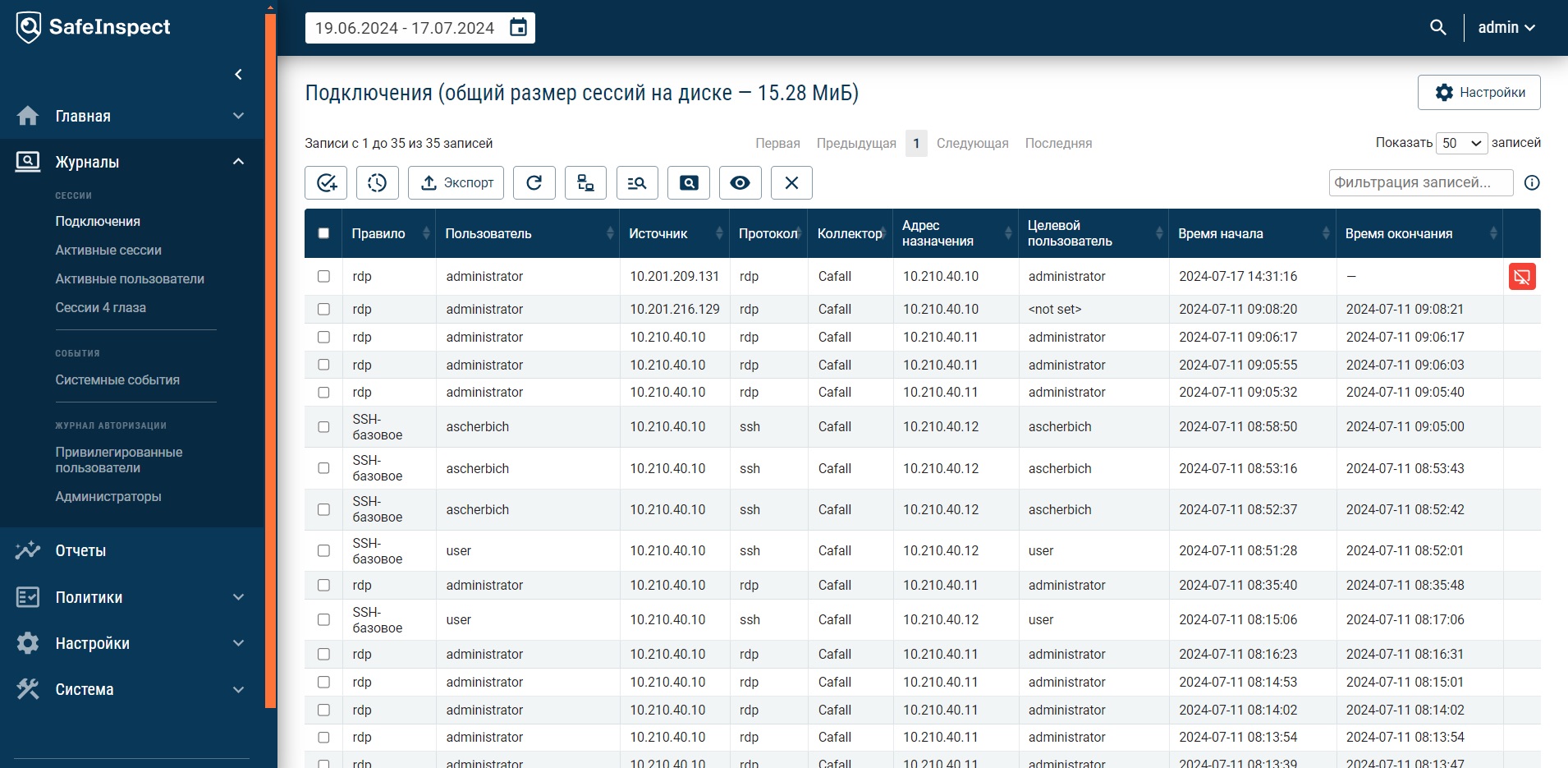Viewport: 1568px width, 768px height.
Task: Check the first rdp row checkbox
Action: 323,277
